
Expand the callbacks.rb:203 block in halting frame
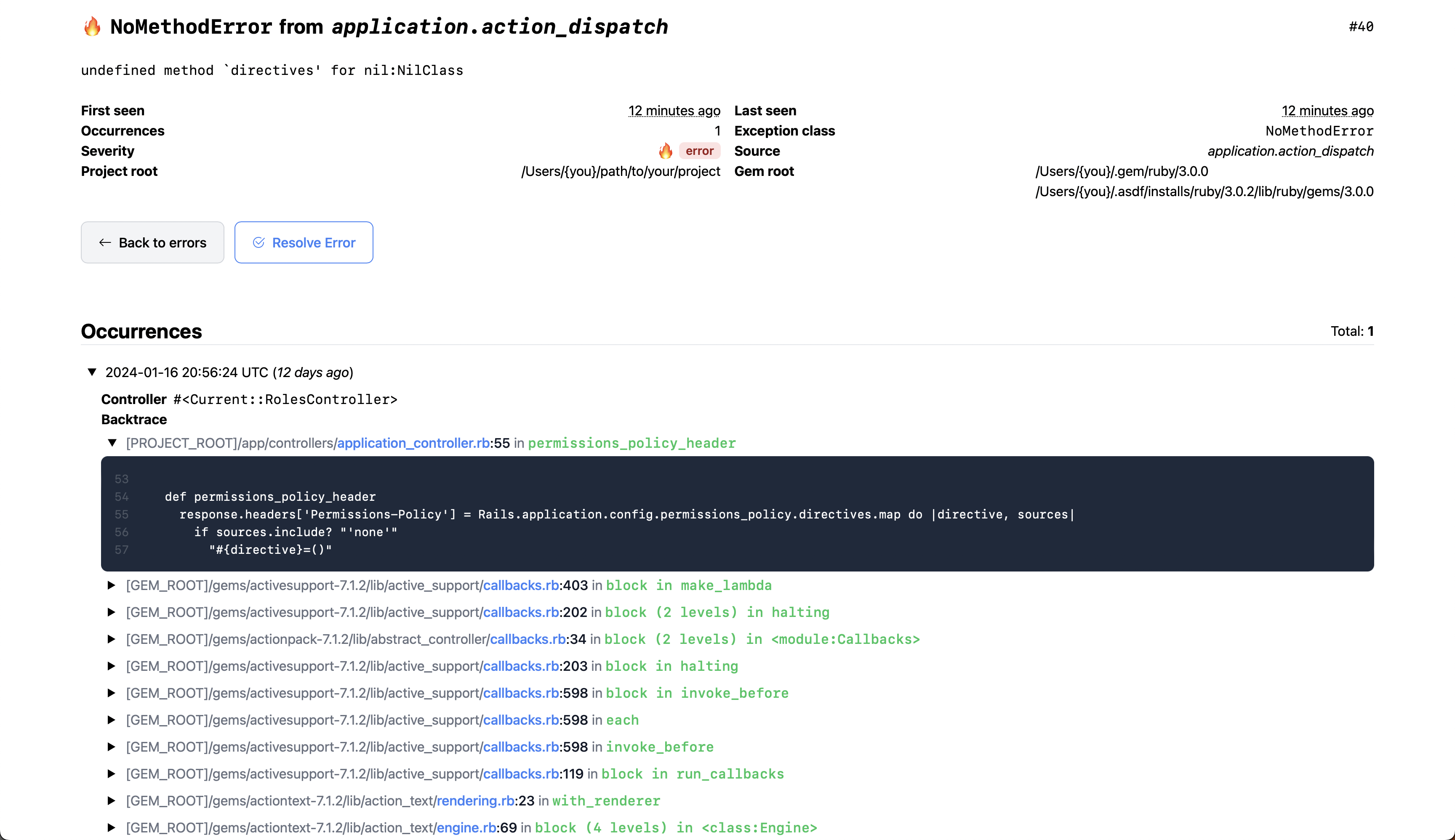[x=112, y=666]
